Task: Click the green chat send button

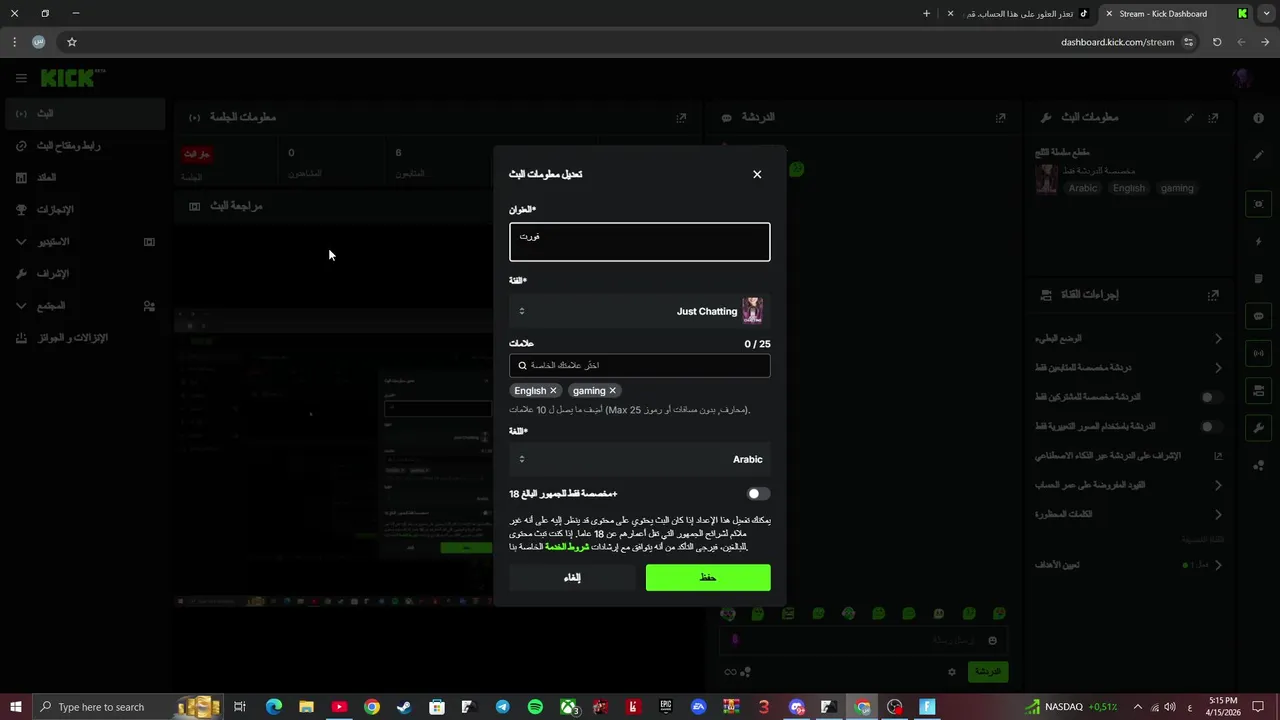Action: click(x=988, y=671)
